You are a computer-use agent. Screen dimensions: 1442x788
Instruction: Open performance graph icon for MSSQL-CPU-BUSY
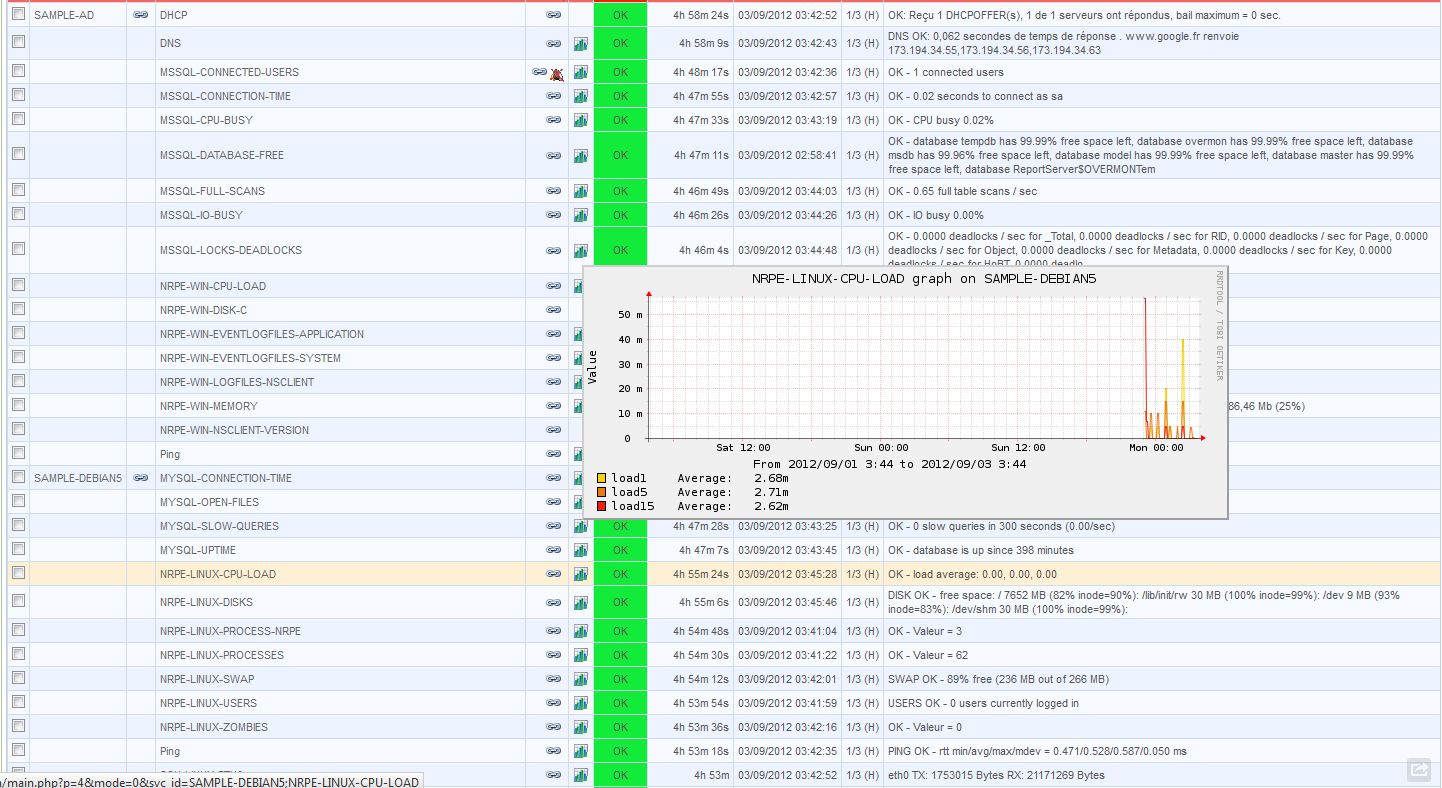click(x=581, y=121)
